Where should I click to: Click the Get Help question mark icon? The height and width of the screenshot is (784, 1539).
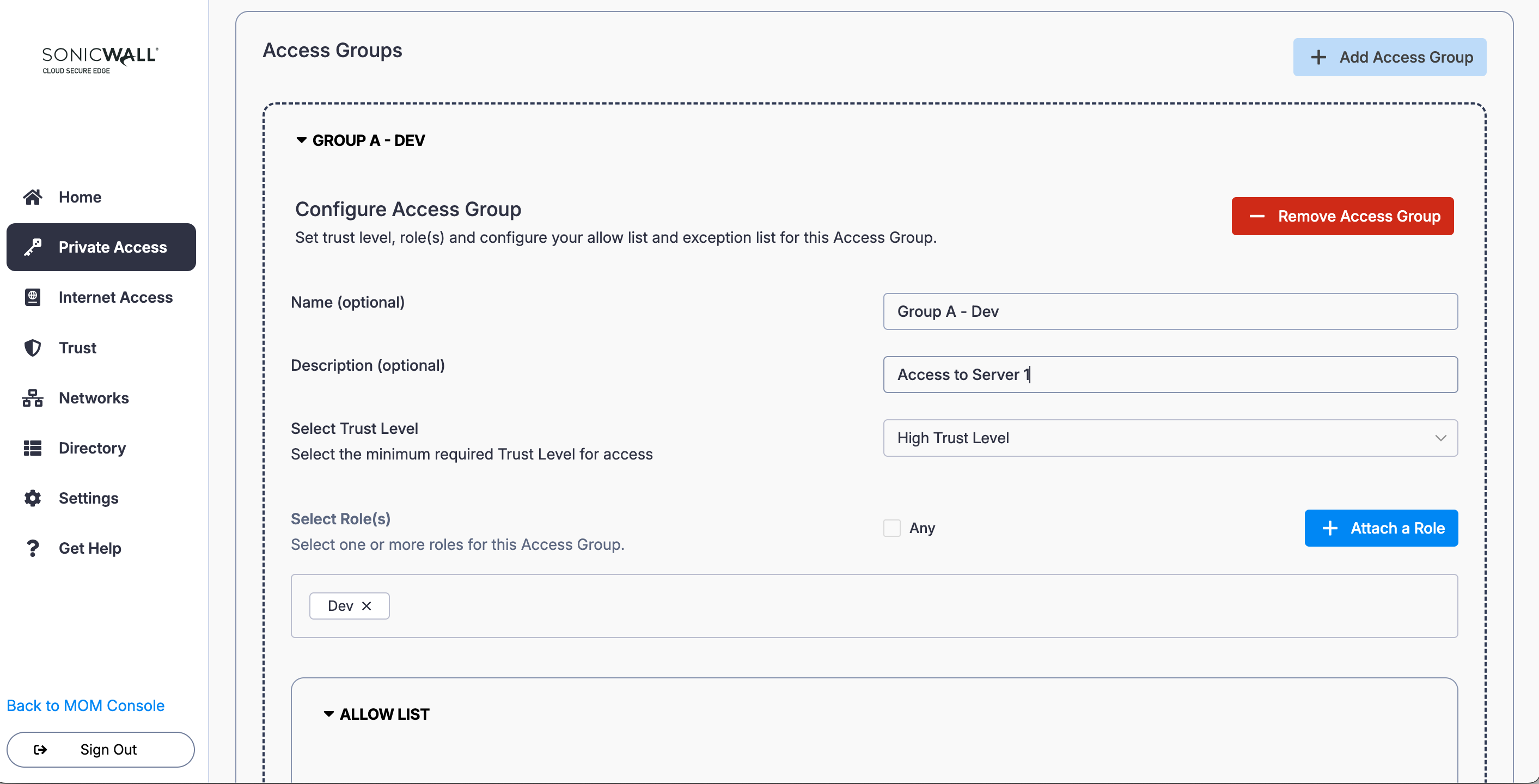32,548
